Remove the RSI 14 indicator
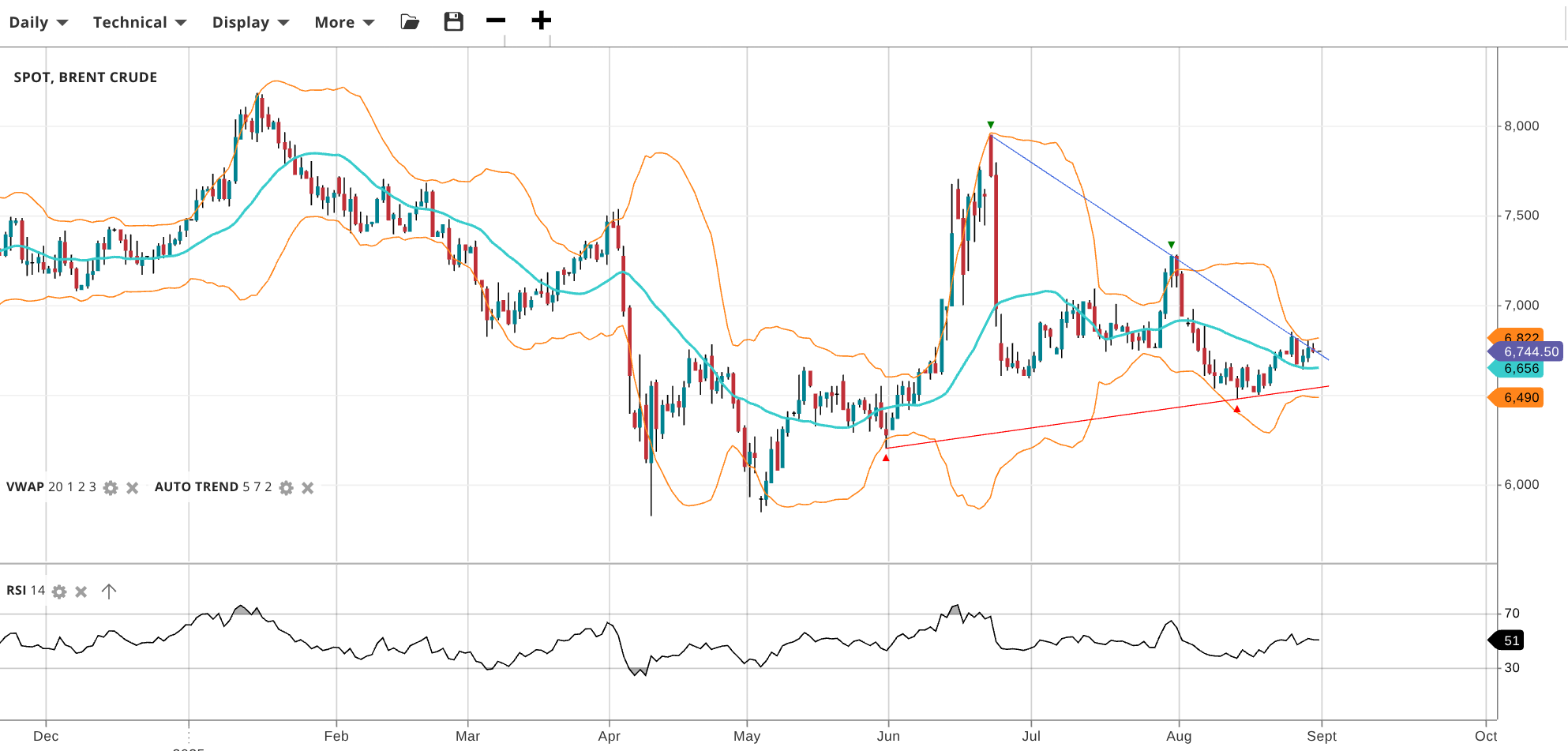Image resolution: width=1568 pixels, height=751 pixels. tap(81, 591)
